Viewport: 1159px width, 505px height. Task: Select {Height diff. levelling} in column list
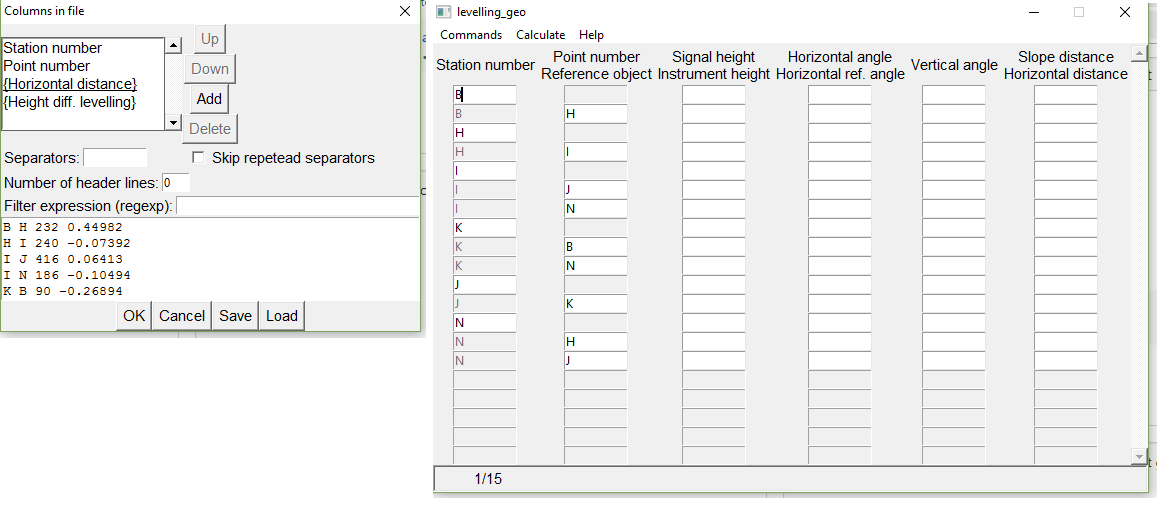(70, 102)
